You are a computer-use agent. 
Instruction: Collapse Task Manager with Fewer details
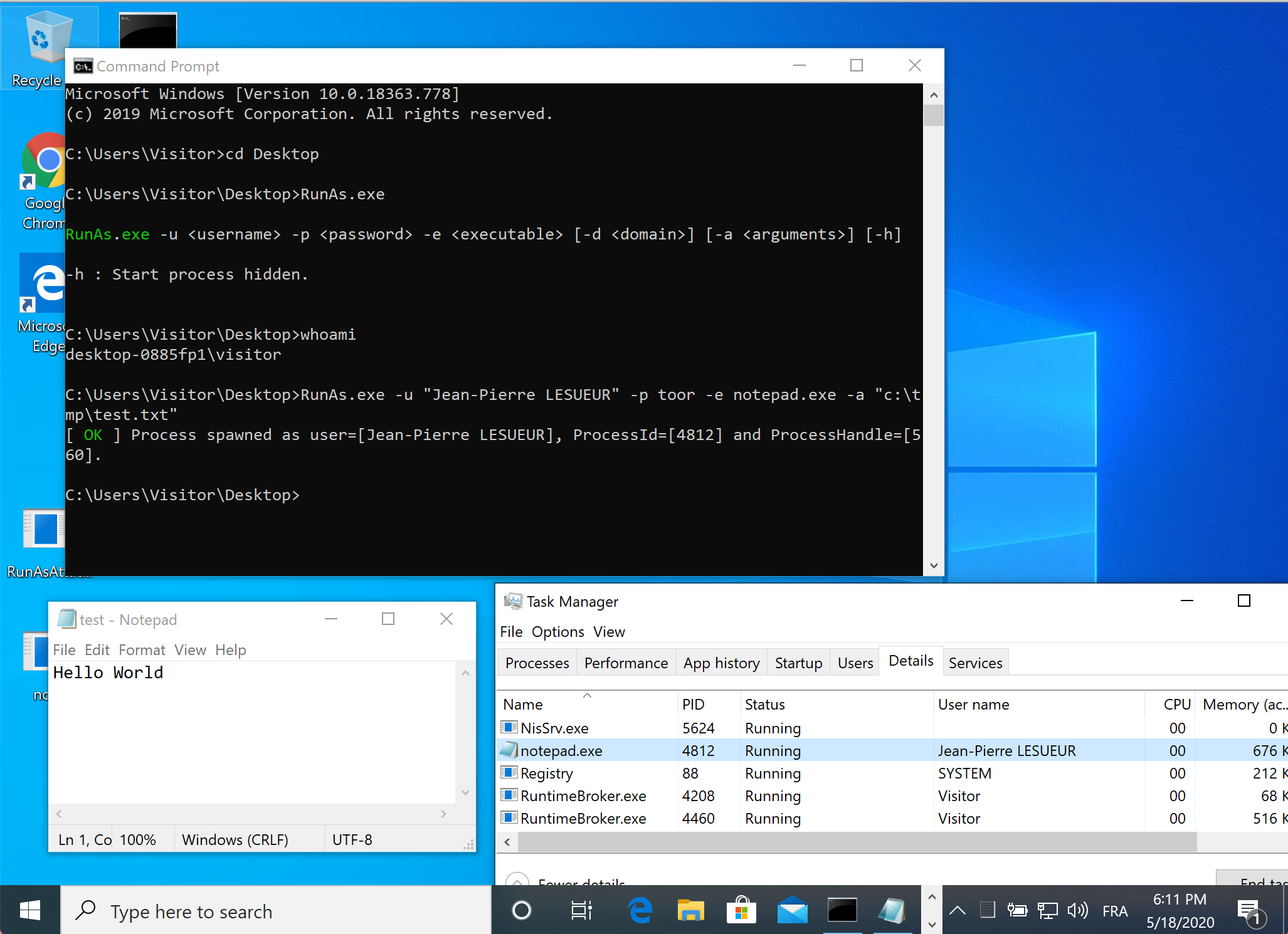click(566, 880)
